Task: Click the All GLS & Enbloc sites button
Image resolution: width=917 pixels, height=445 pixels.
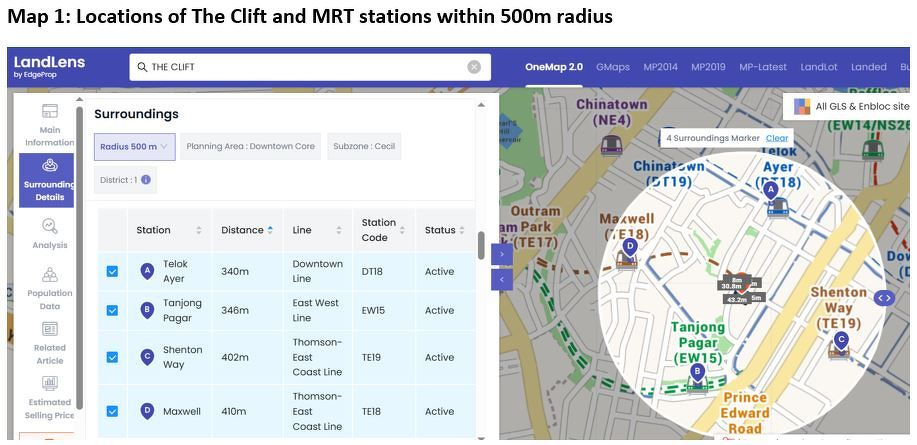Action: 852,106
